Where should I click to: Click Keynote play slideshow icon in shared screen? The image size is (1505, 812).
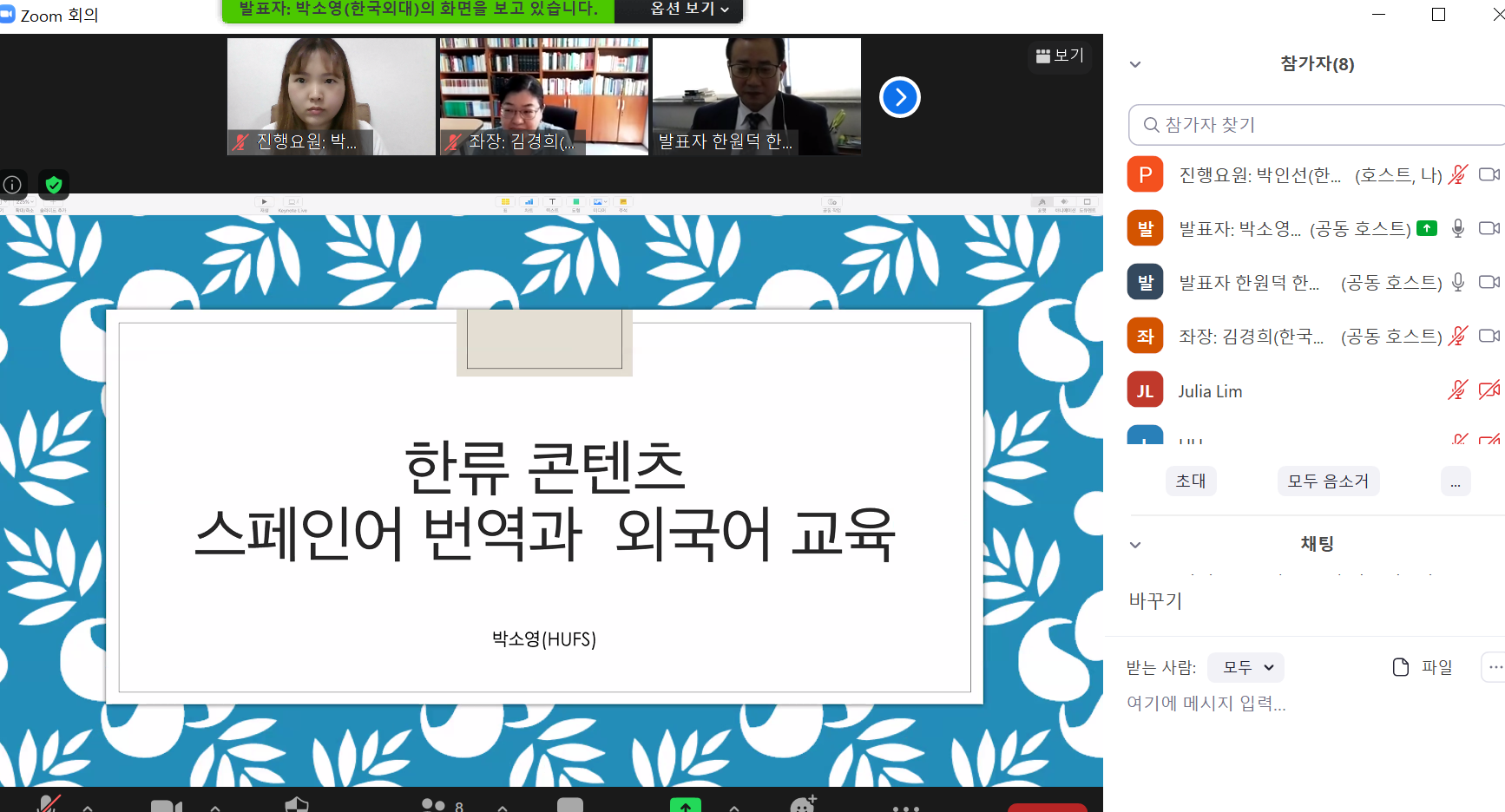pyautogui.click(x=265, y=202)
